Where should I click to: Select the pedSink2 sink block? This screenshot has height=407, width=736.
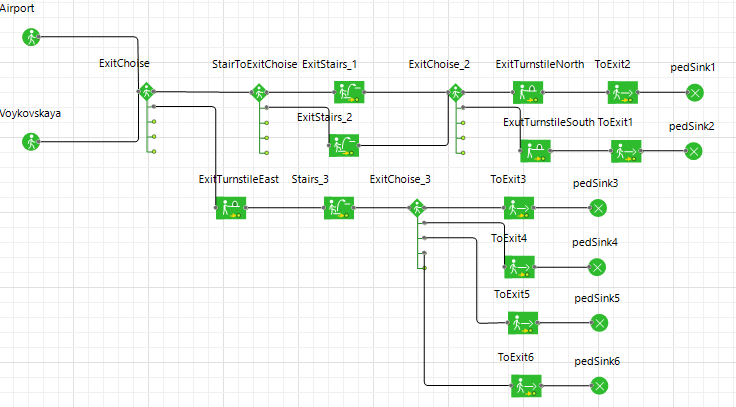694,152
